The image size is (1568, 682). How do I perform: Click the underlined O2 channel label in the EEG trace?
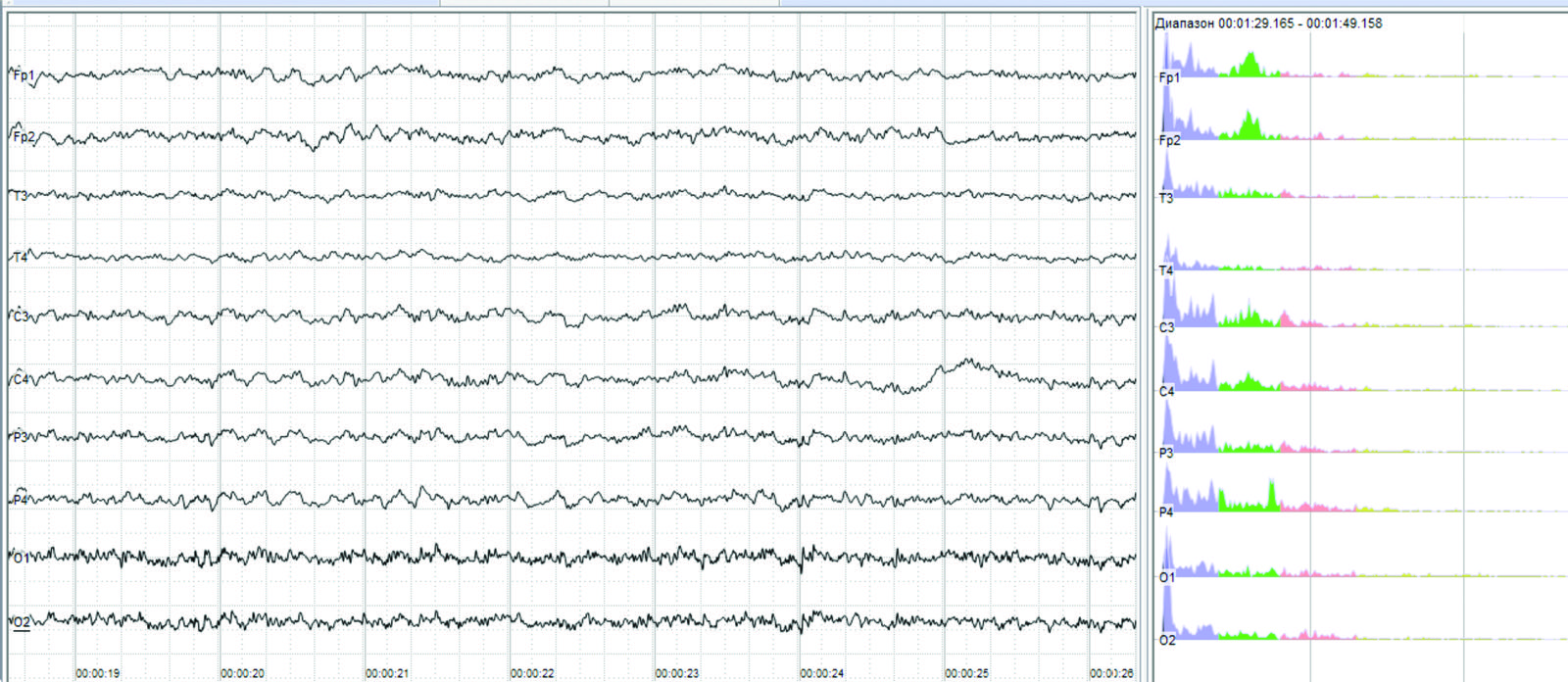(21, 621)
